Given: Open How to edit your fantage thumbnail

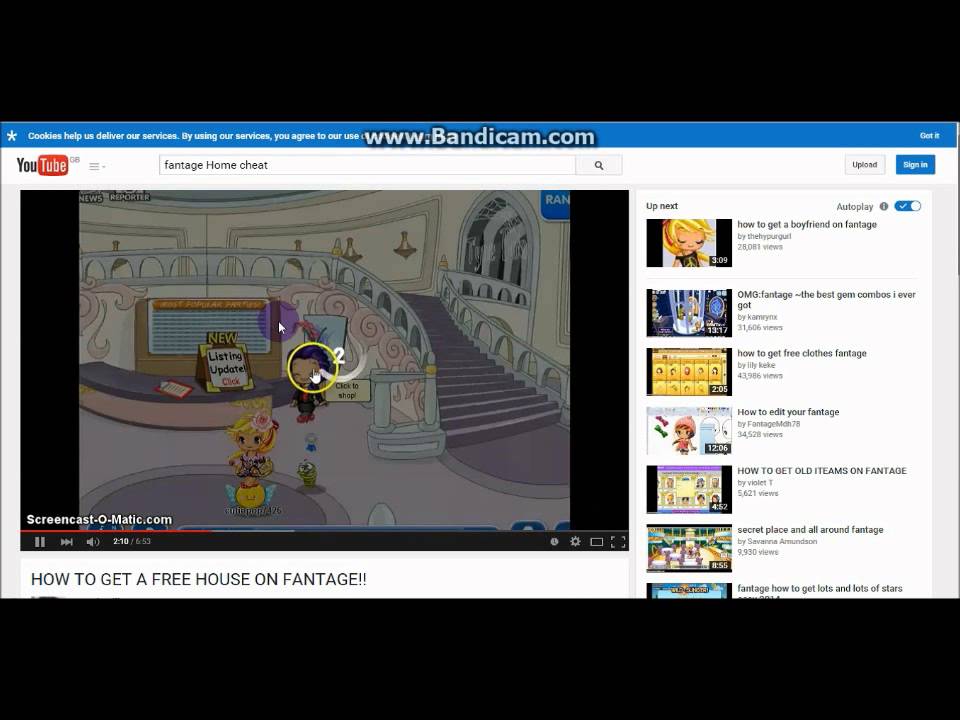Looking at the screenshot, I should pyautogui.click(x=689, y=430).
